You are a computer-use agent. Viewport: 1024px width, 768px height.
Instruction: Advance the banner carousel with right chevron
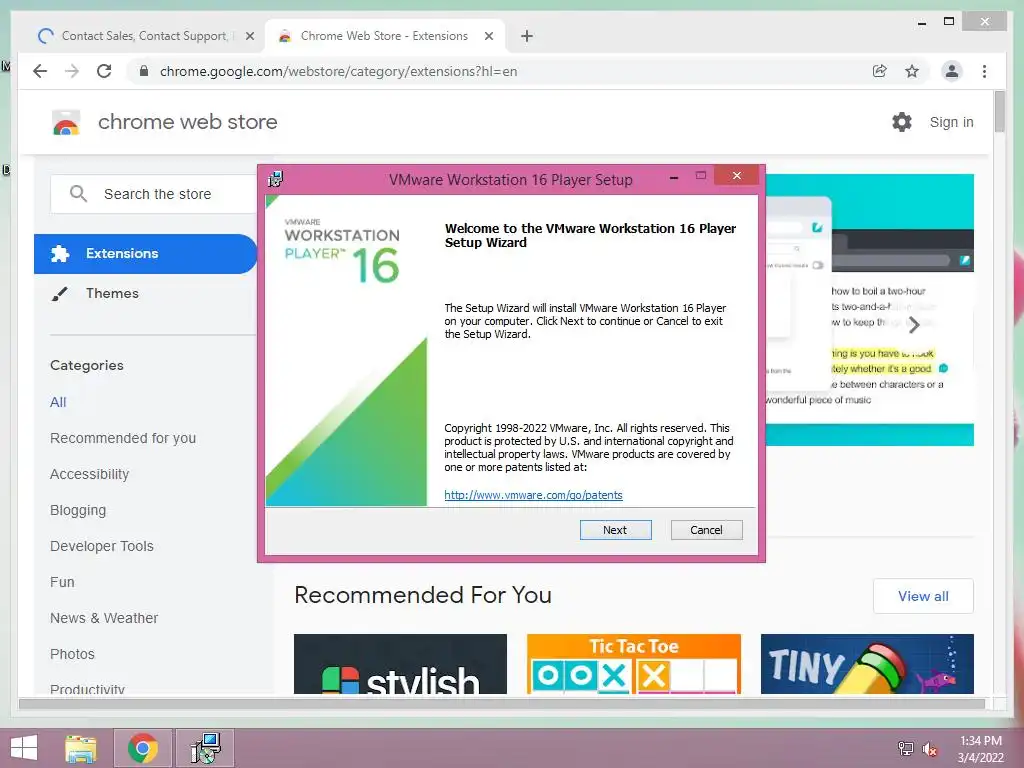pyautogui.click(x=914, y=325)
